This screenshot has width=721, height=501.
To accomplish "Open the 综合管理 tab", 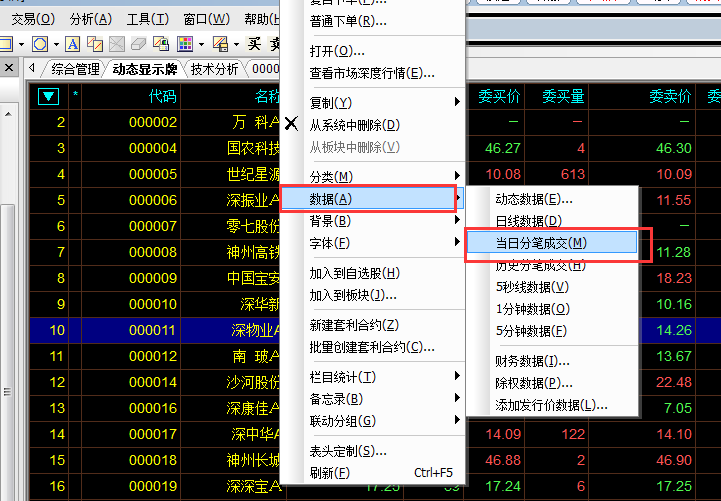I will click(x=76, y=69).
